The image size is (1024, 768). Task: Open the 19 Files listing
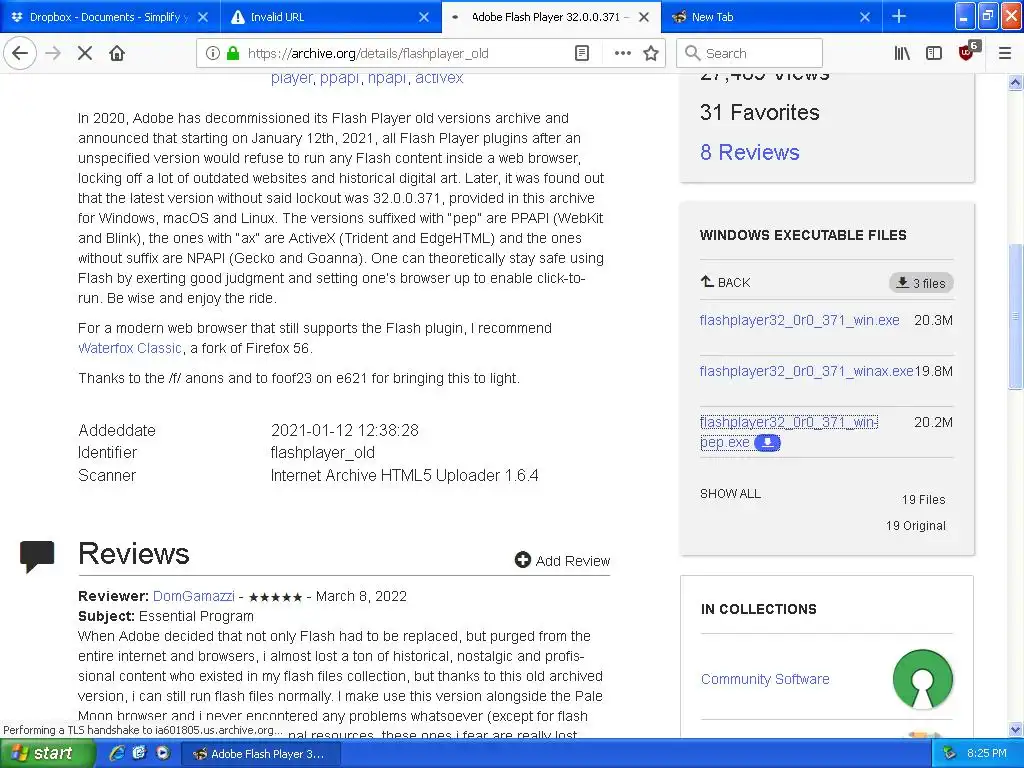click(923, 500)
